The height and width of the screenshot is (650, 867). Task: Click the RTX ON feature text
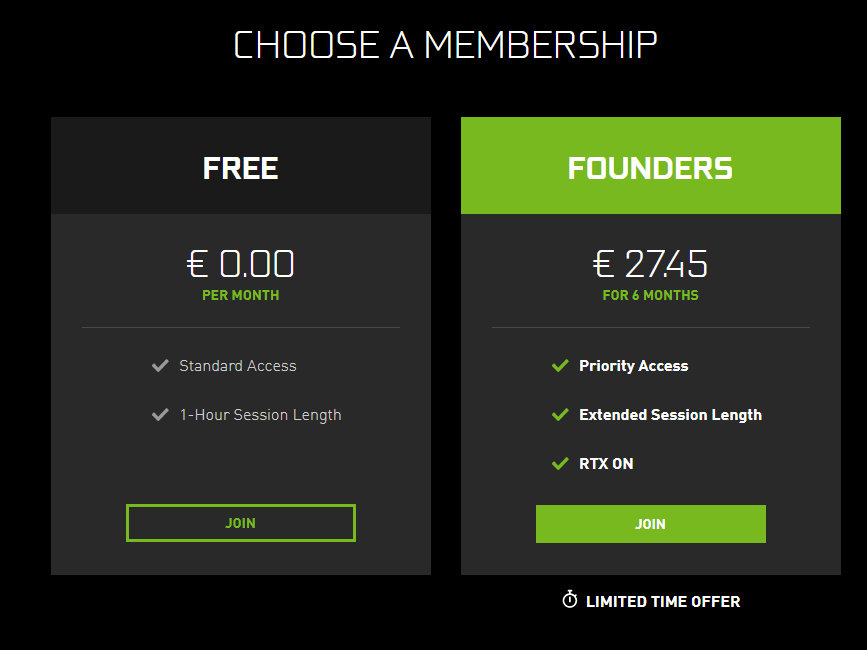(x=606, y=464)
